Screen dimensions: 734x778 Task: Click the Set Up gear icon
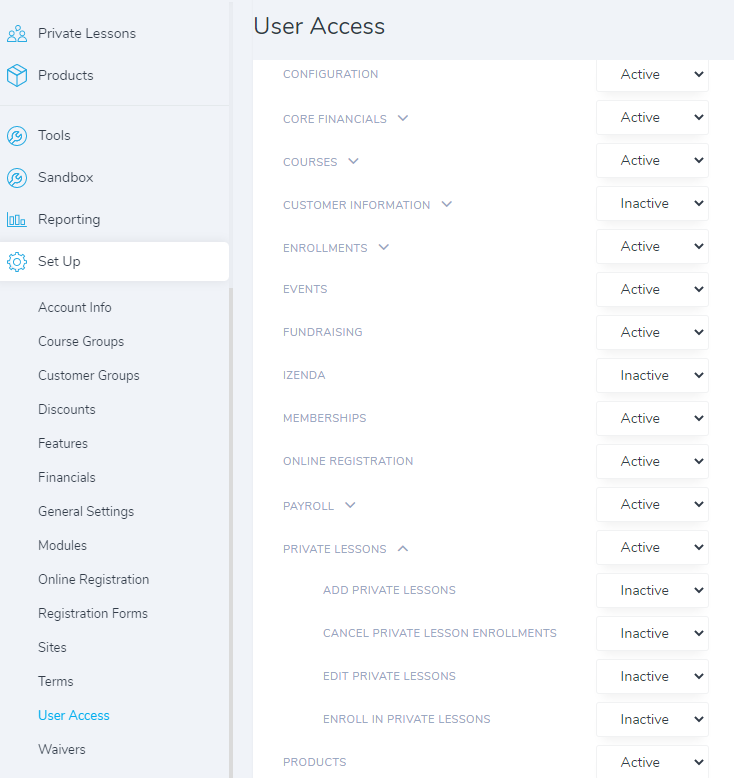pyautogui.click(x=17, y=261)
